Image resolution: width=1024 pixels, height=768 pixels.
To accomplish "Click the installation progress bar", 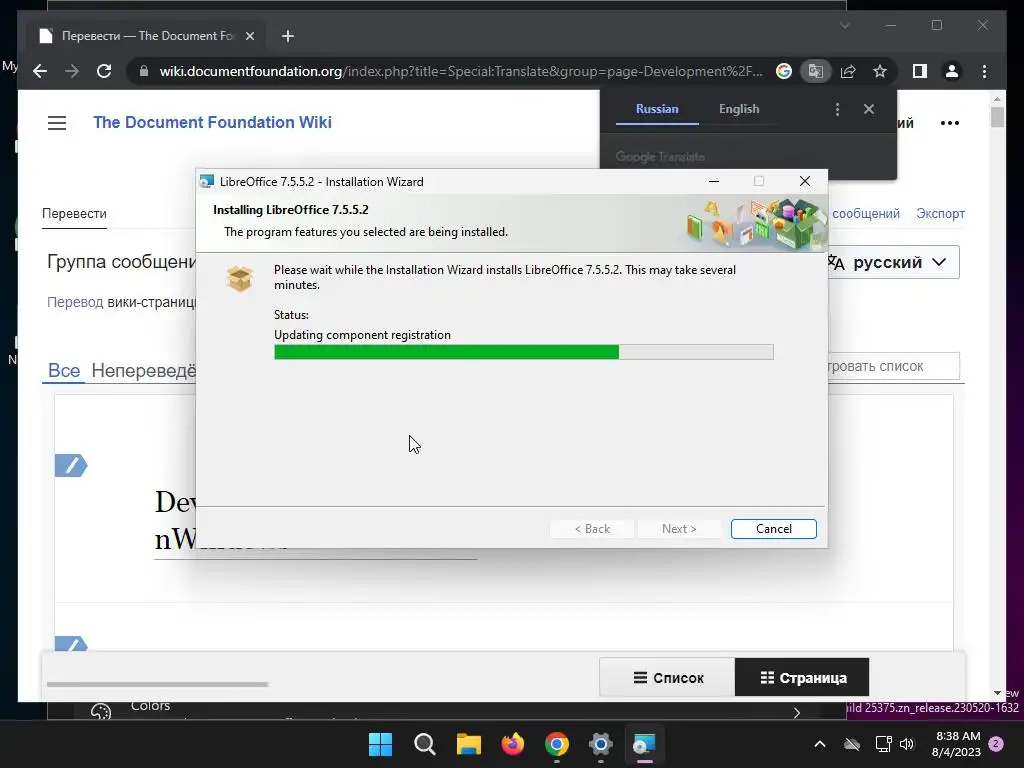I will 524,353.
